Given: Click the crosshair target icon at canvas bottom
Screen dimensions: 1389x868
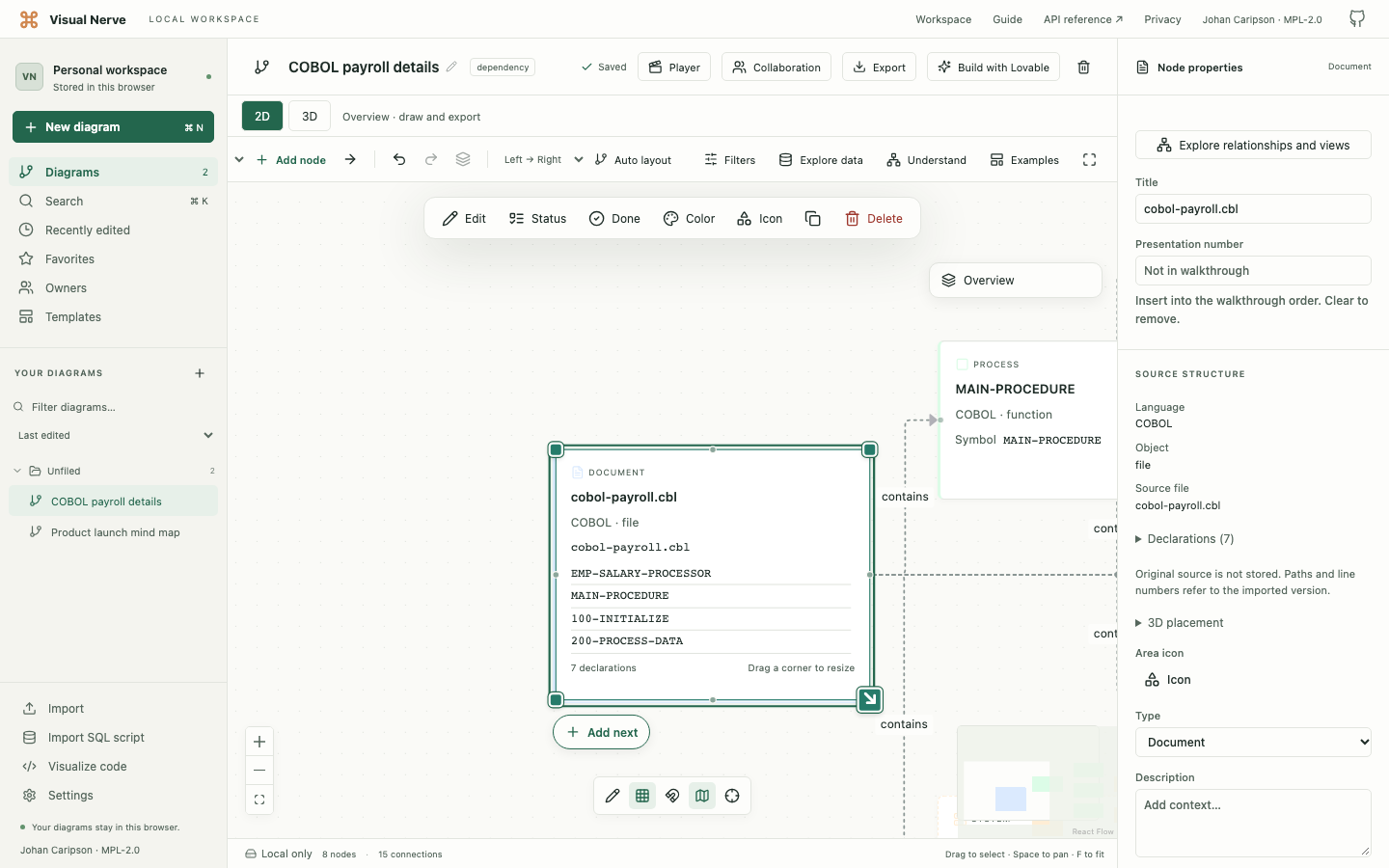Looking at the screenshot, I should click(x=732, y=796).
